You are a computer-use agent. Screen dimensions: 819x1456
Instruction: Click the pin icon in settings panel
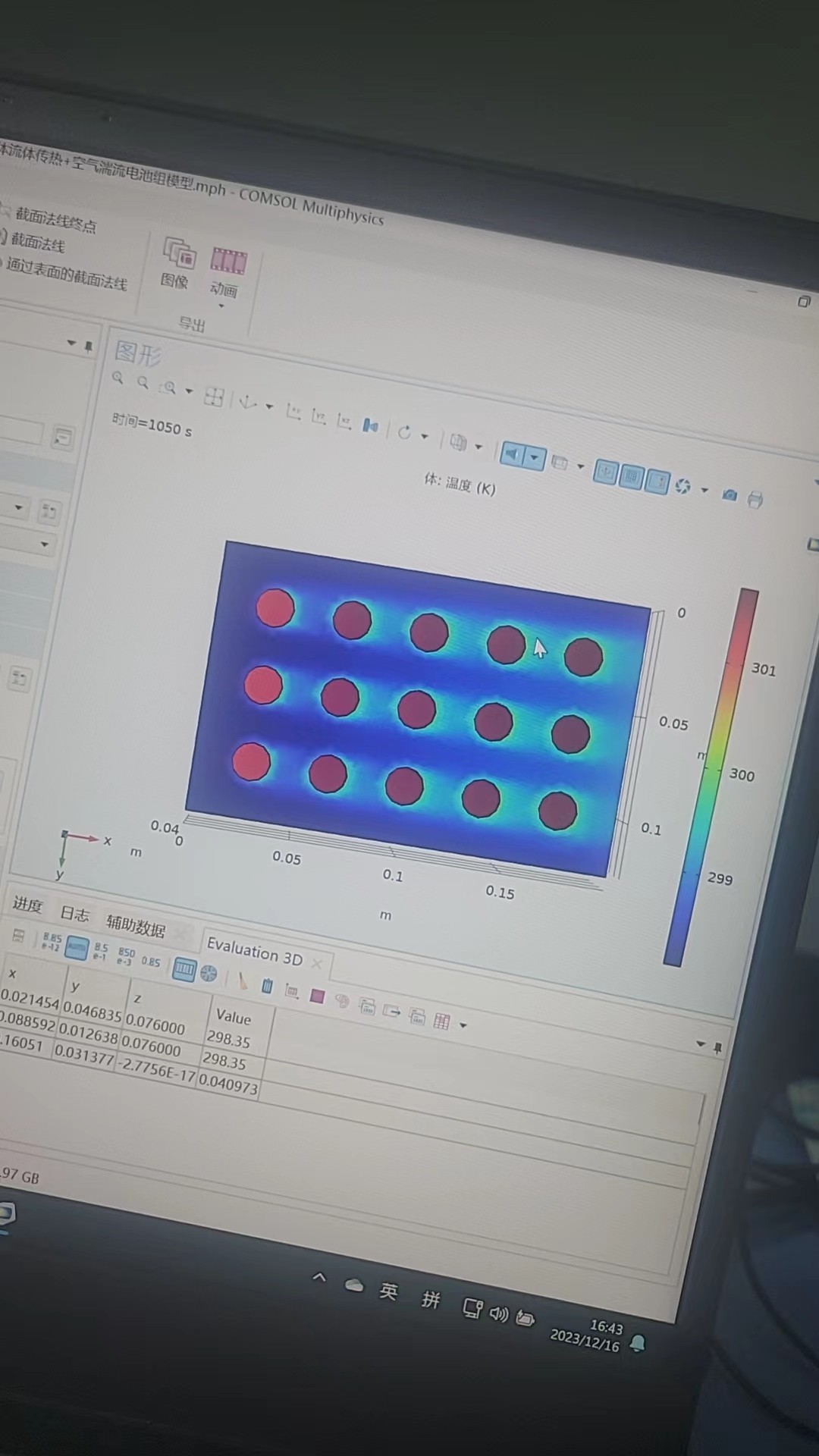click(x=89, y=347)
